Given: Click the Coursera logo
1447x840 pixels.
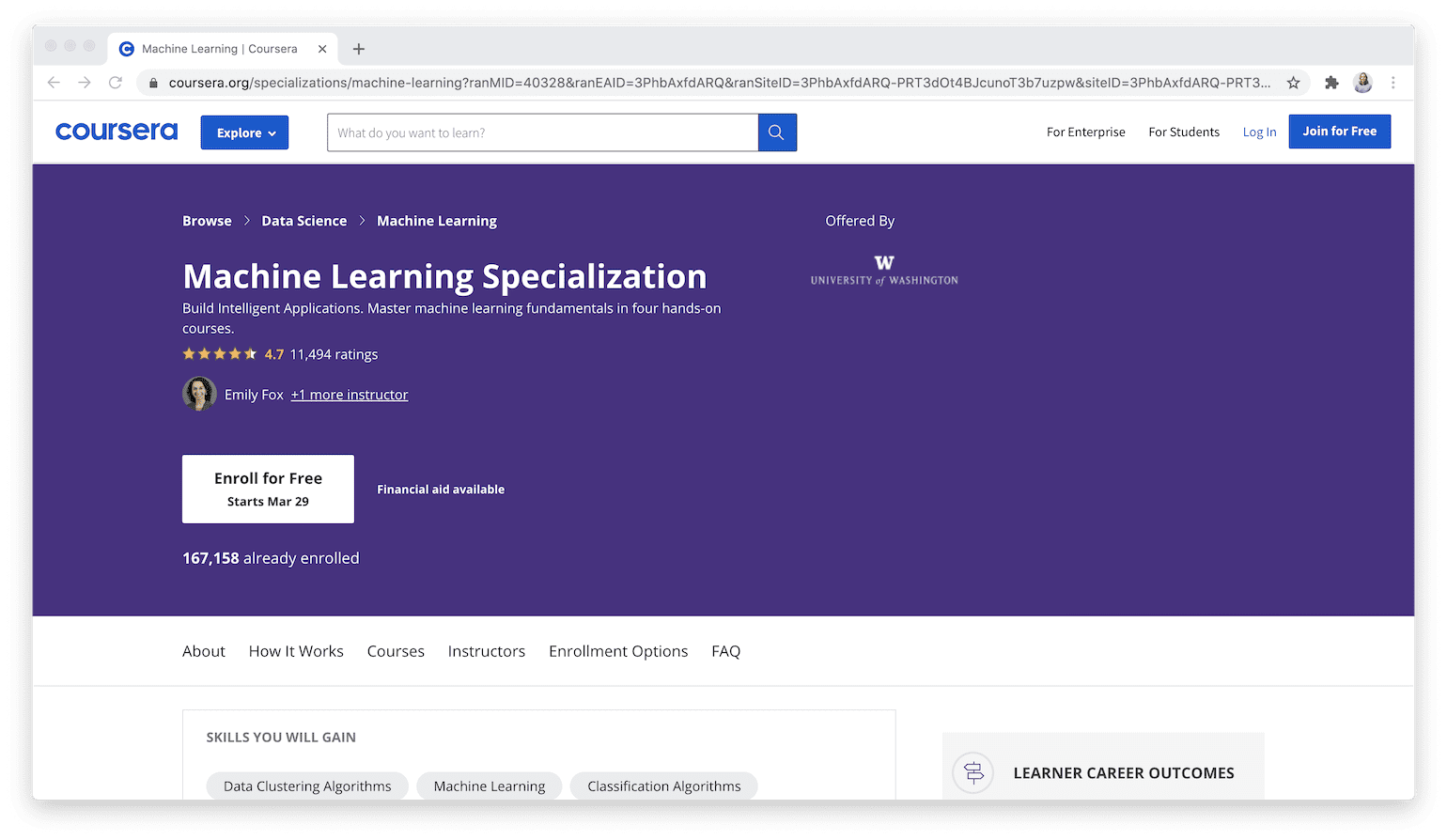Looking at the screenshot, I should point(116,132).
